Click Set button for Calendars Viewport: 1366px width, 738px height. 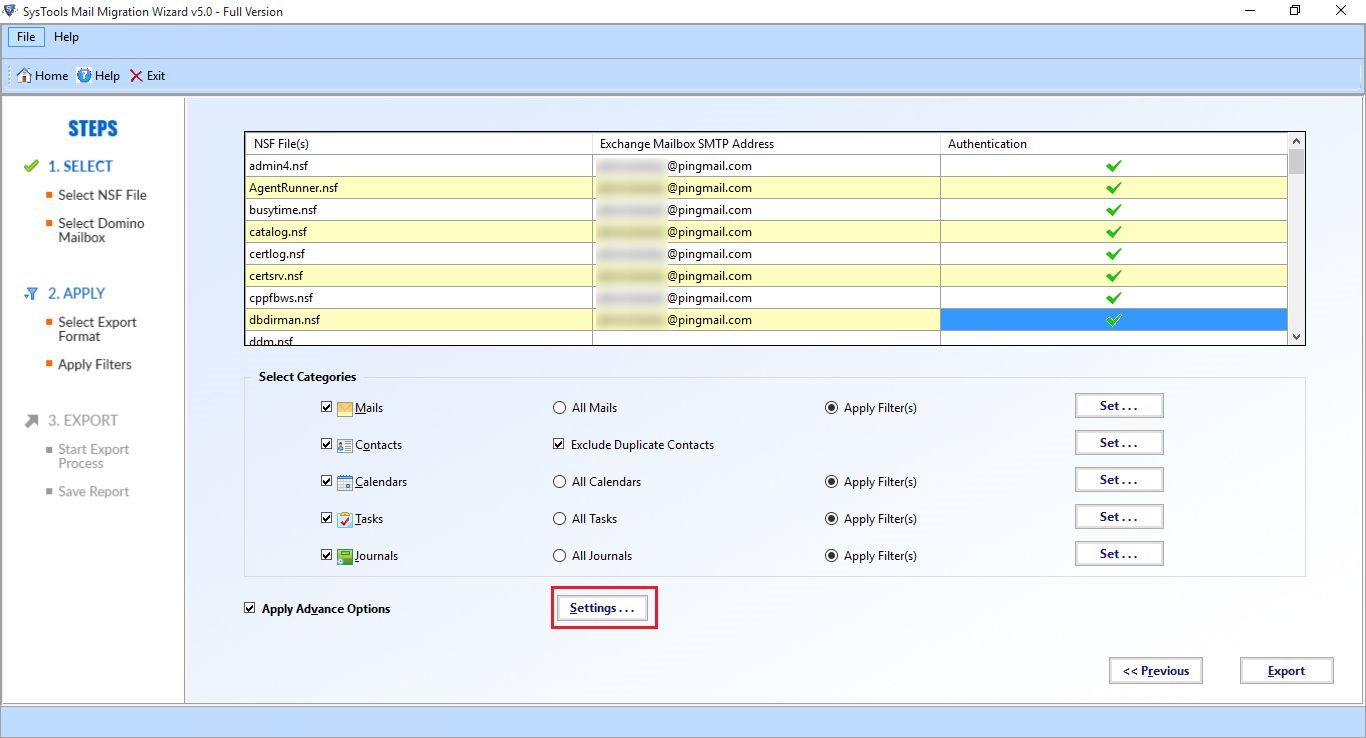[x=1119, y=480]
